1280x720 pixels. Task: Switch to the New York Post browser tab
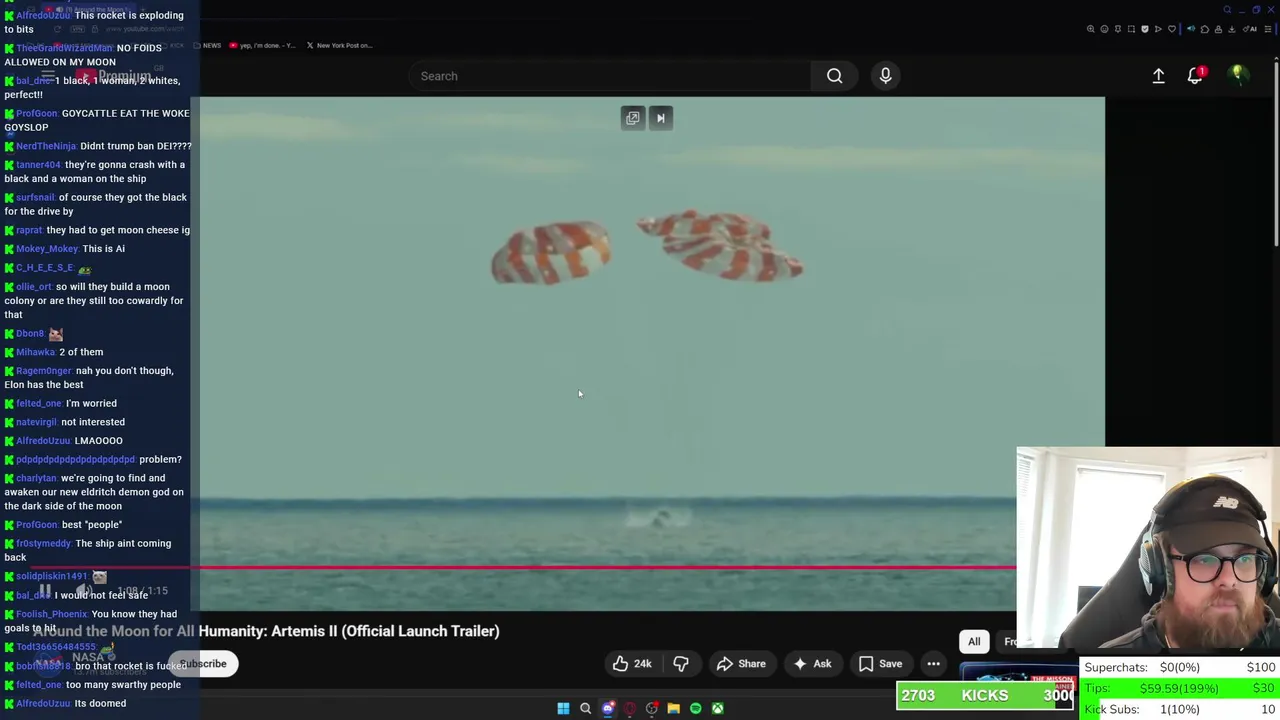pos(339,45)
